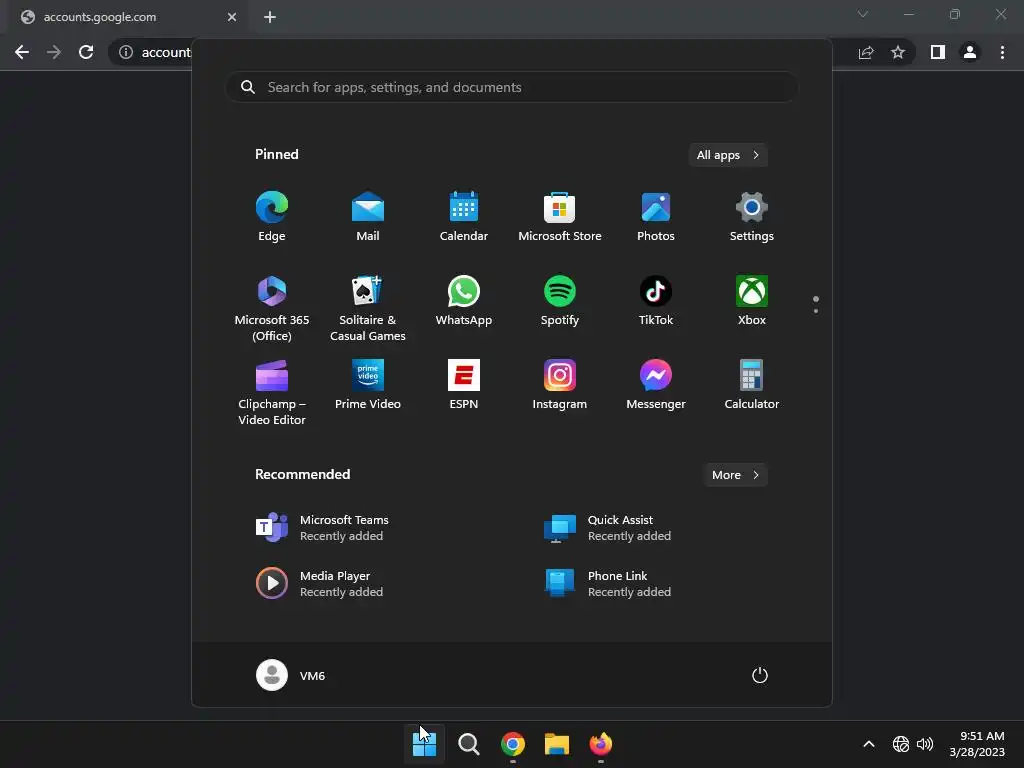1024x768 pixels.
Task: Open Chrome three-dot menu
Action: coord(1002,52)
